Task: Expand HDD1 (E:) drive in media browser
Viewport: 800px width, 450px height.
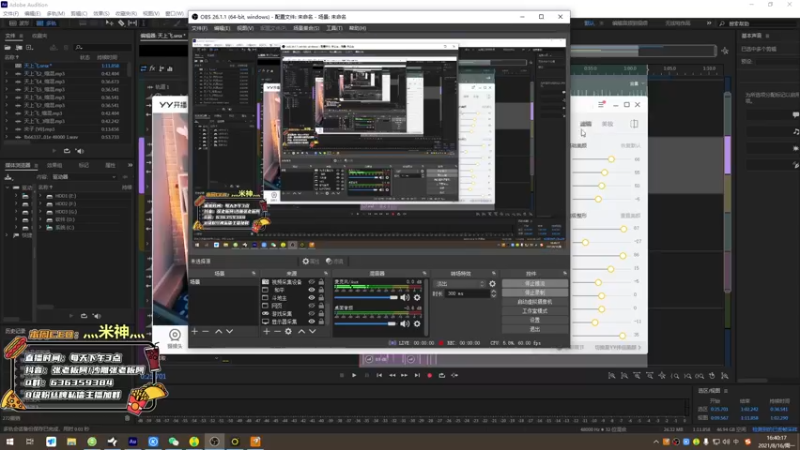Action: [x=41, y=196]
